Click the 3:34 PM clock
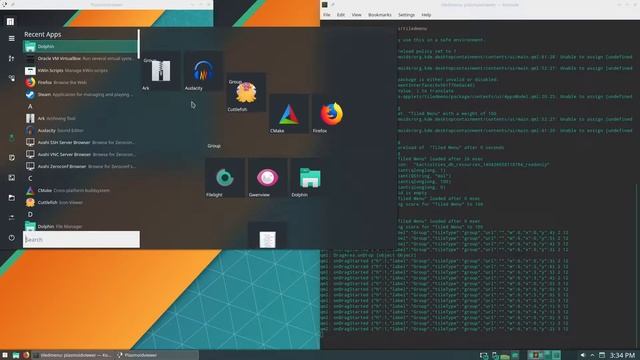 622,356
